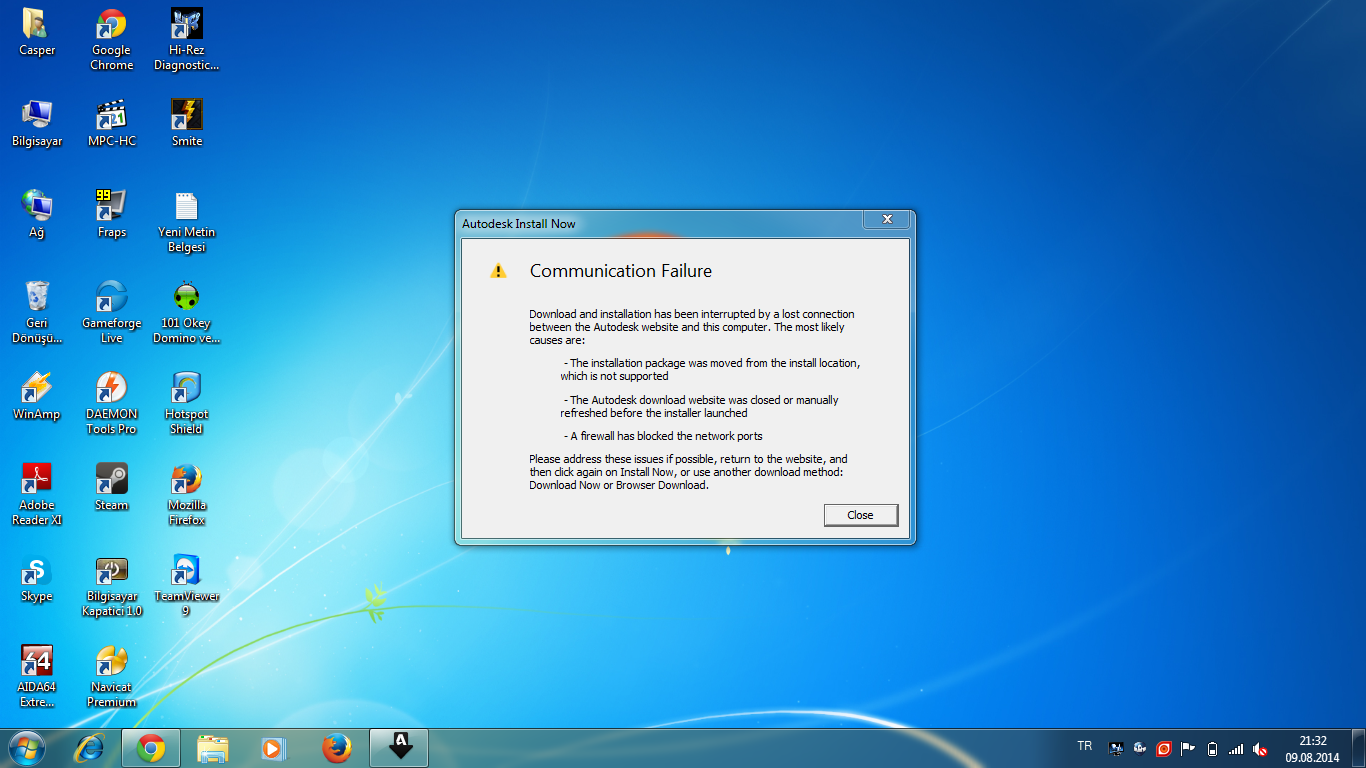Screen dimensions: 1366x768
Task: Select the Navicat Premium shortcut
Action: (x=111, y=676)
